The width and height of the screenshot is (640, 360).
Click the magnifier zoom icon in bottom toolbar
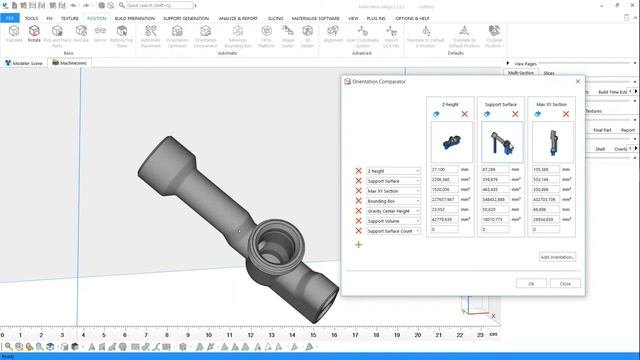coord(9,347)
